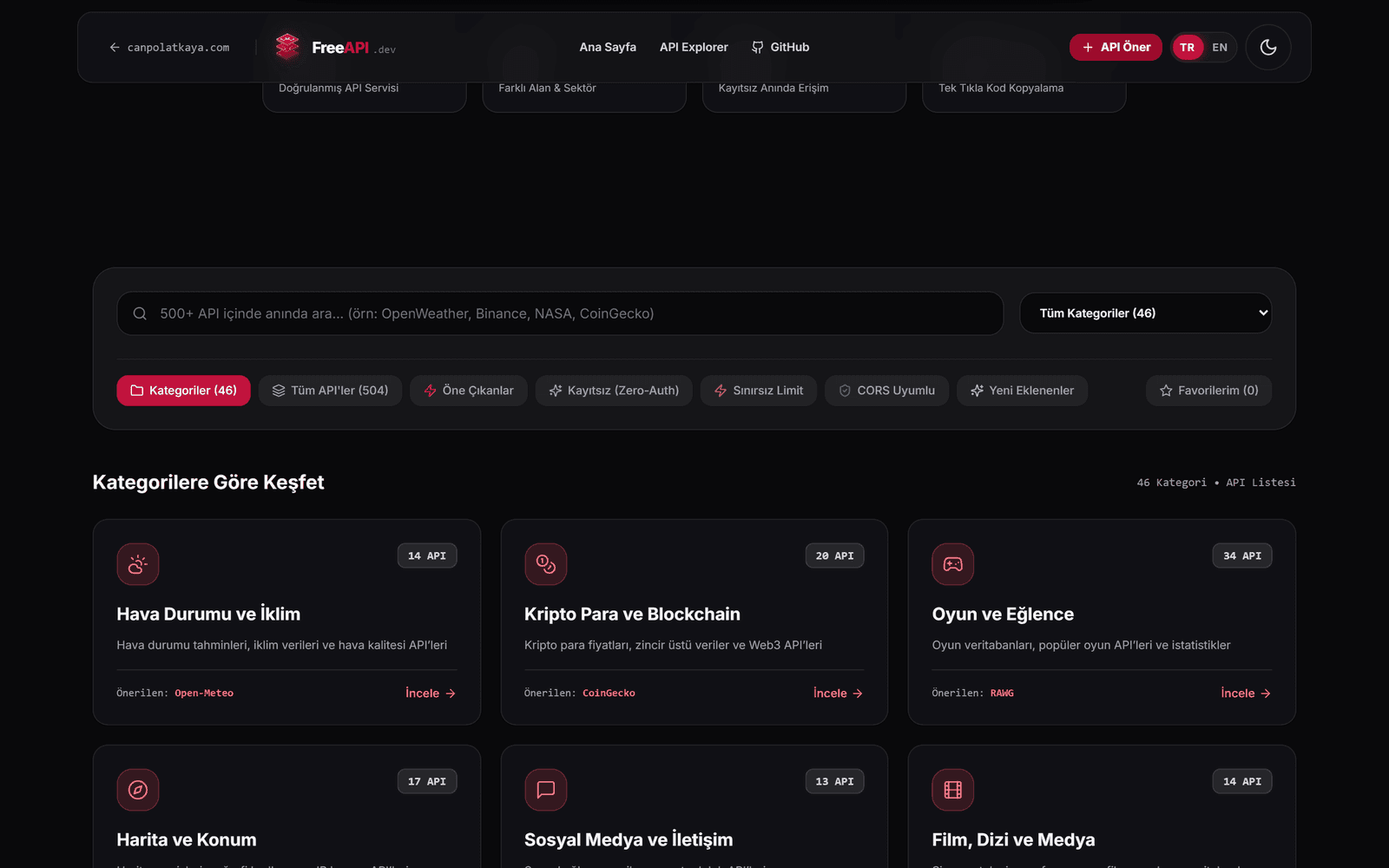
Task: Click the Oyun ve Eğlence gamepad icon
Action: 953,564
